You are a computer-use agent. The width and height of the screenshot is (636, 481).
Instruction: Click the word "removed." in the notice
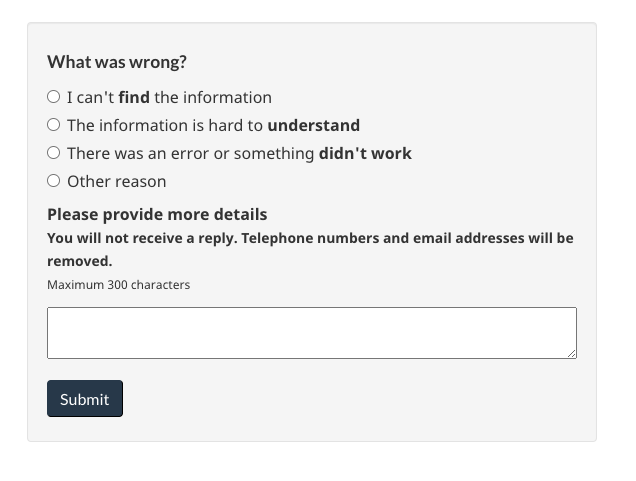(x=80, y=261)
